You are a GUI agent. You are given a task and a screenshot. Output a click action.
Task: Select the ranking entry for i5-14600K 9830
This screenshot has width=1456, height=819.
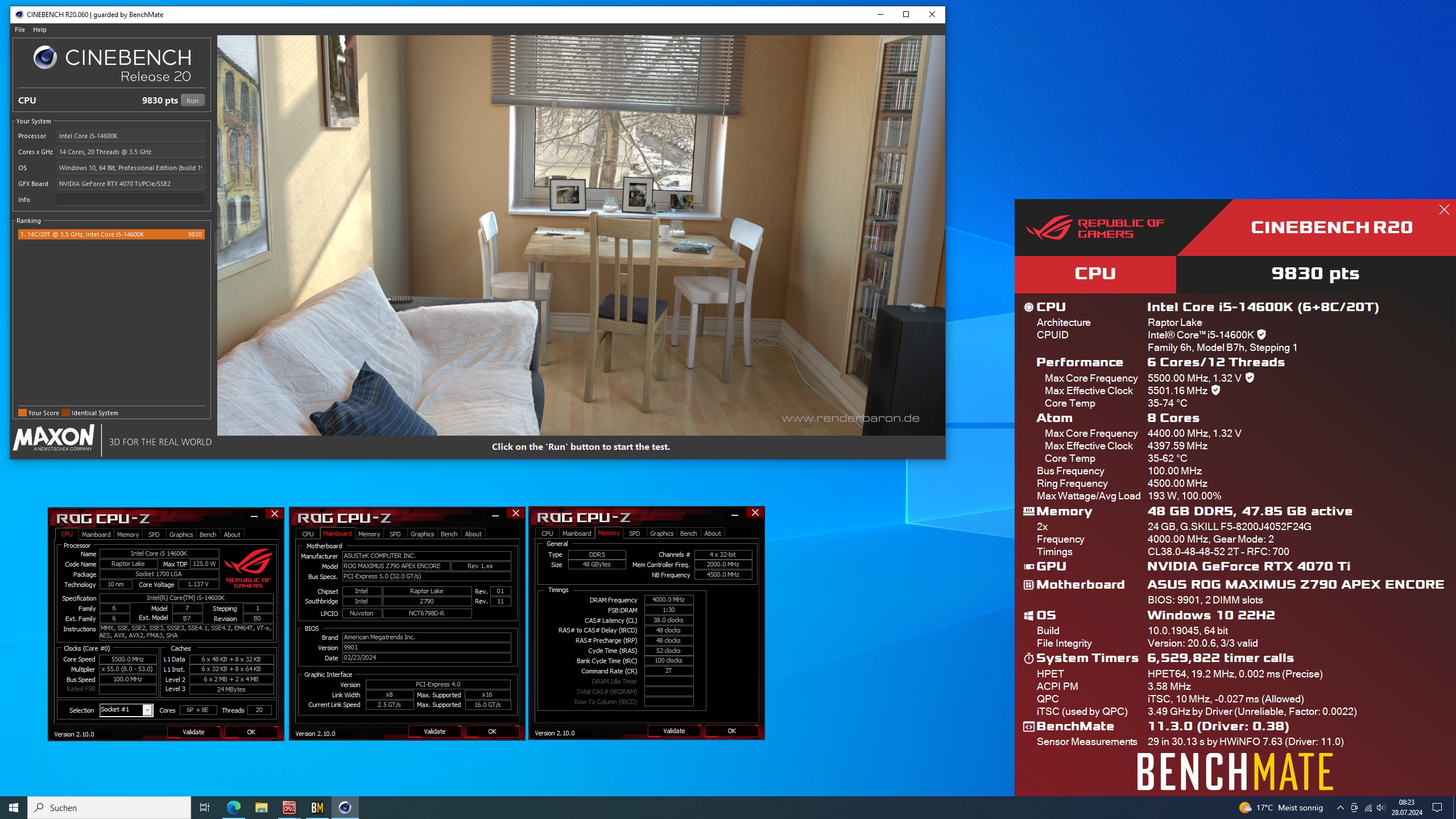point(111,234)
